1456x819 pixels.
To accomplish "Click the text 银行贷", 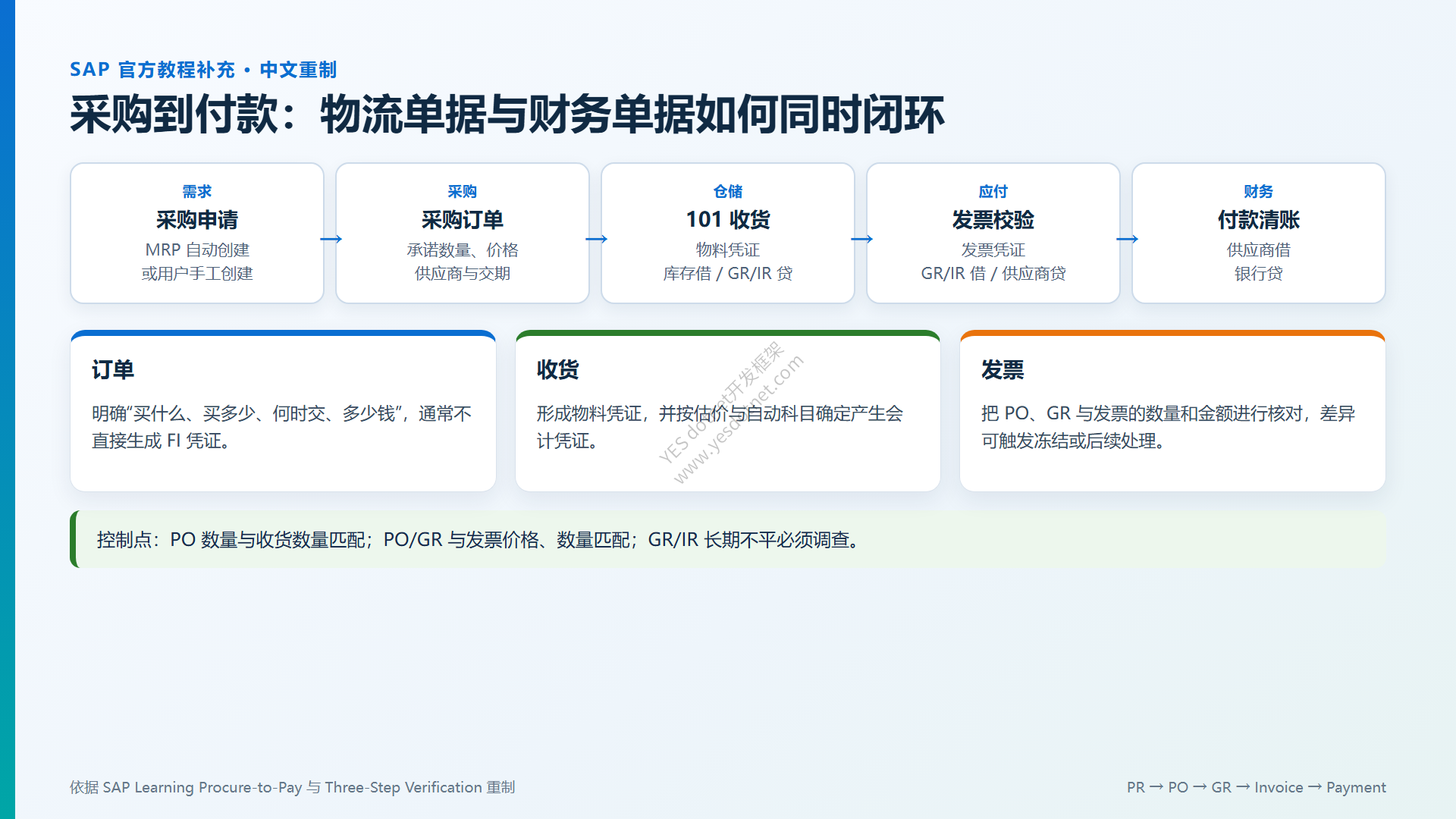I will pos(1259,273).
